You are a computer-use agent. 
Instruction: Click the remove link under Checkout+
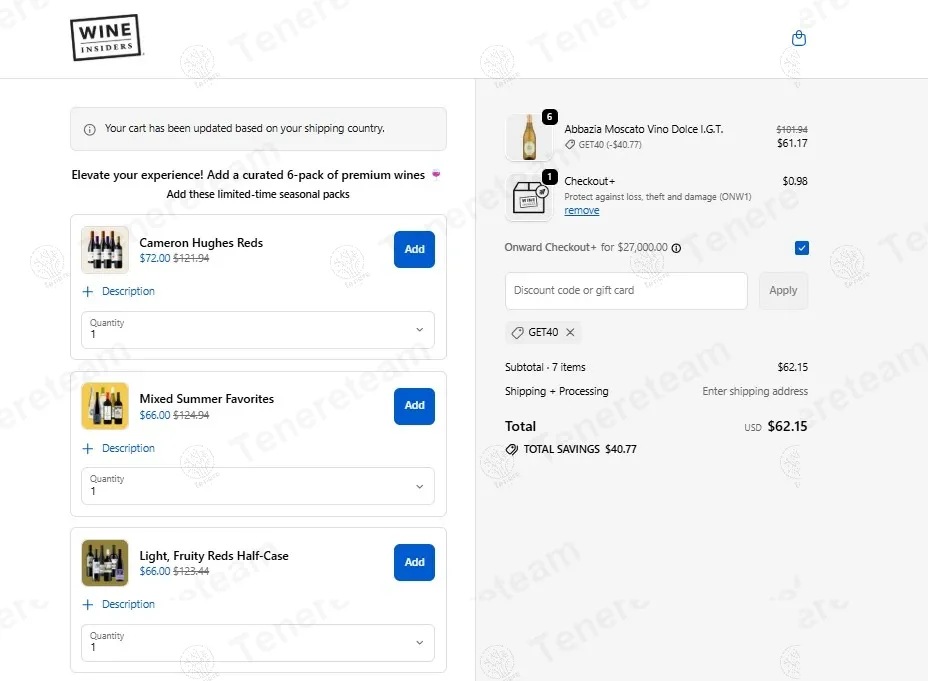tap(581, 211)
